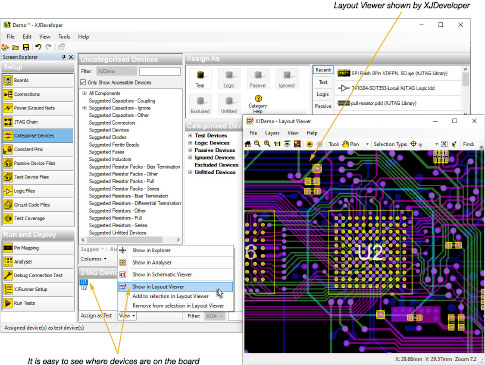Expand the Ignored Devices category
Viewport: 485px width, 365px height.
pos(190,157)
